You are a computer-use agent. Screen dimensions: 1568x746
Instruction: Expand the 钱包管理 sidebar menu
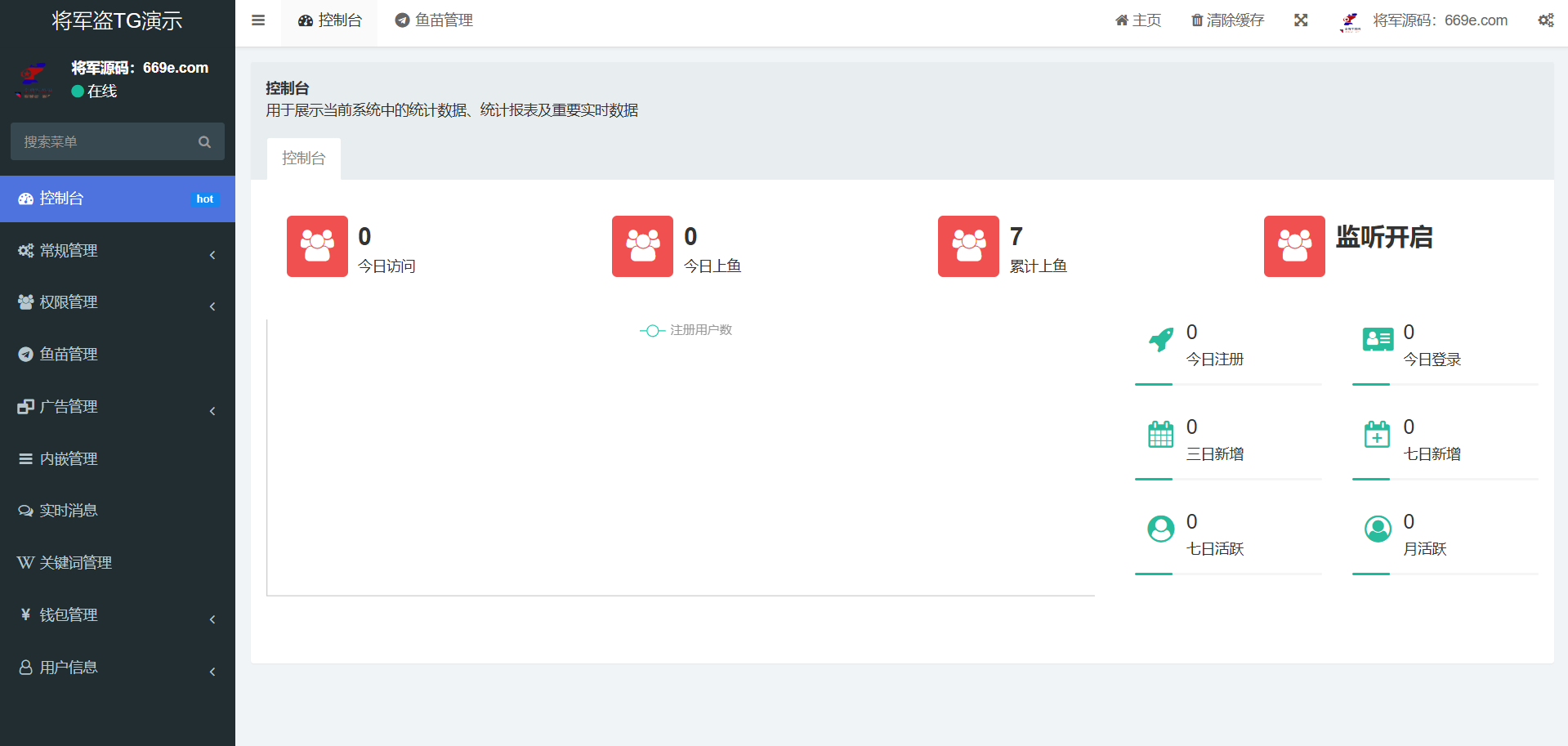[117, 615]
